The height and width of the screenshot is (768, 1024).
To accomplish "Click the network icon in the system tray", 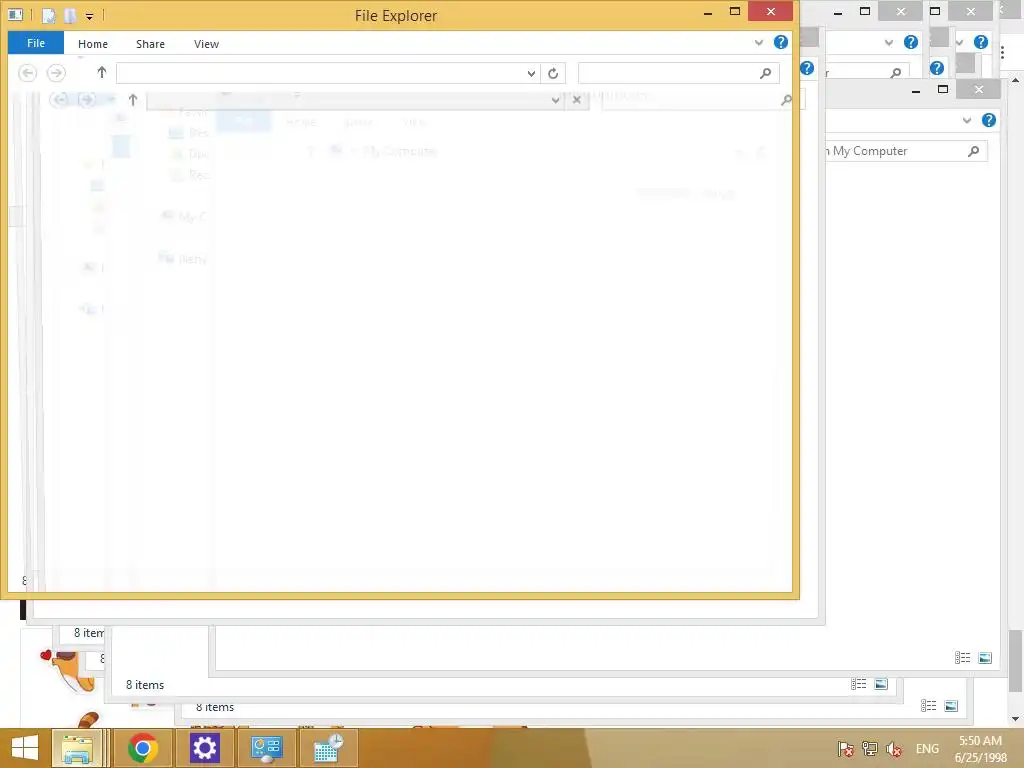I will pos(870,748).
